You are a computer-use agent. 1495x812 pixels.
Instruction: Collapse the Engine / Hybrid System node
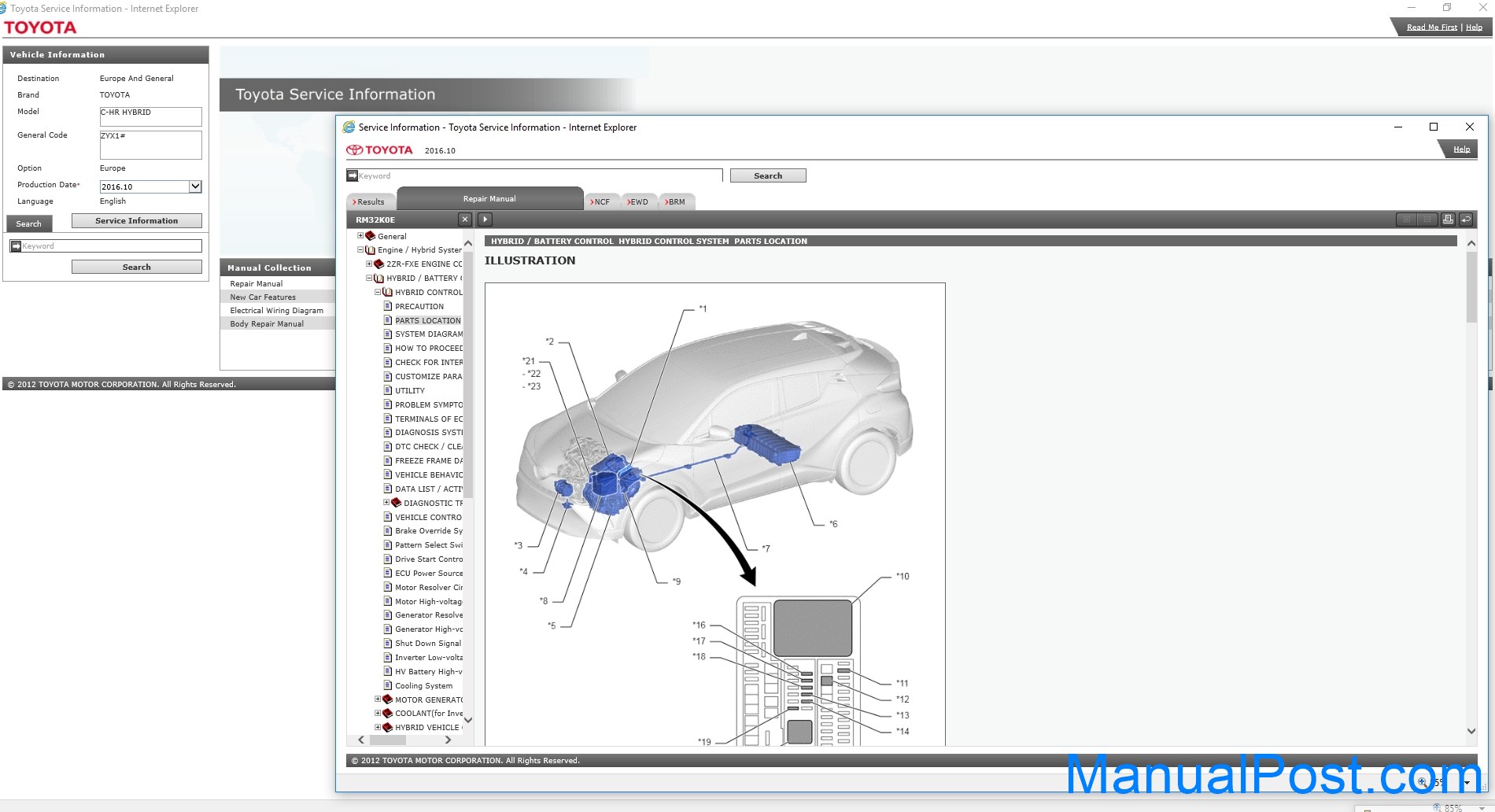pos(360,250)
